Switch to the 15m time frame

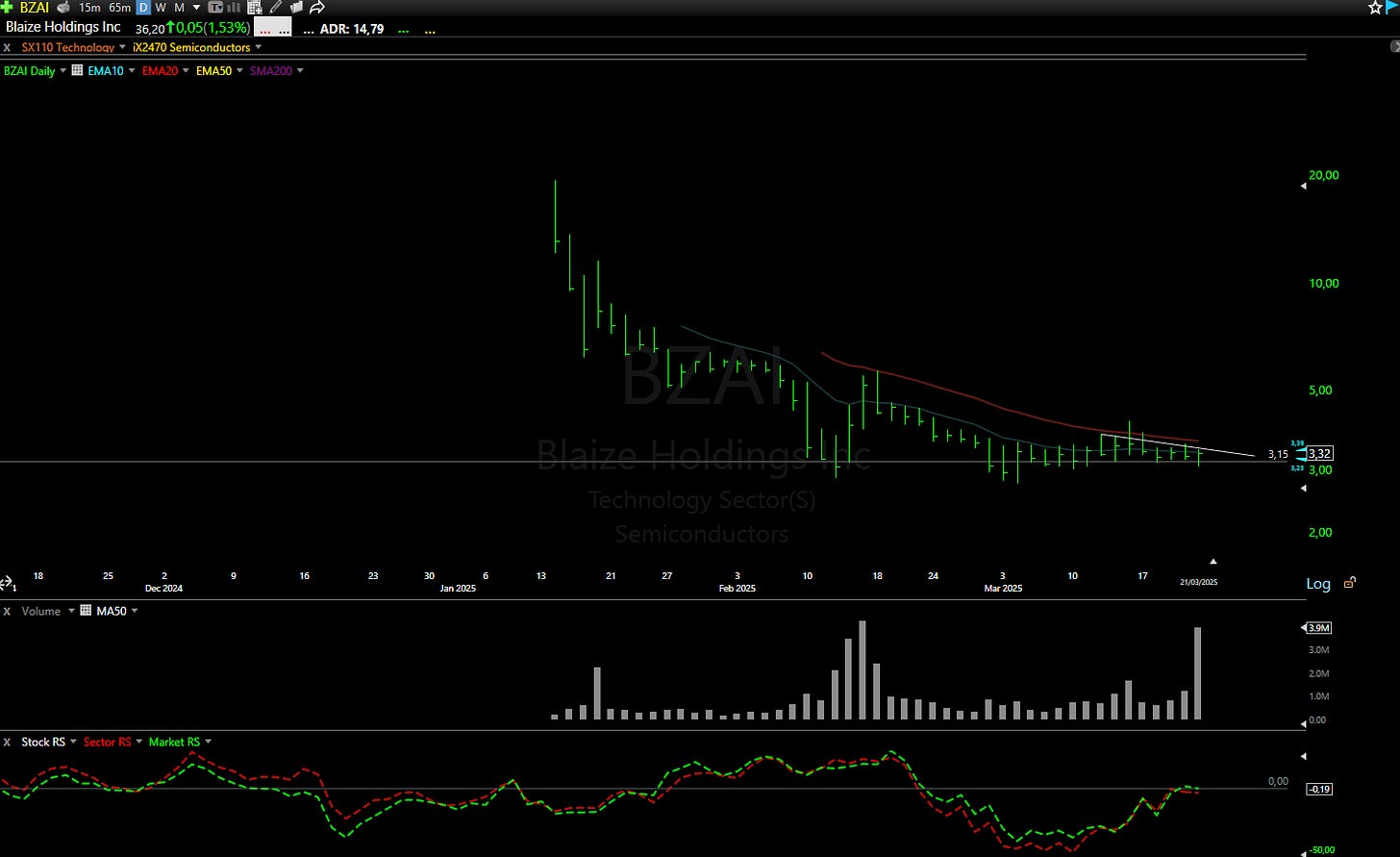(x=89, y=8)
